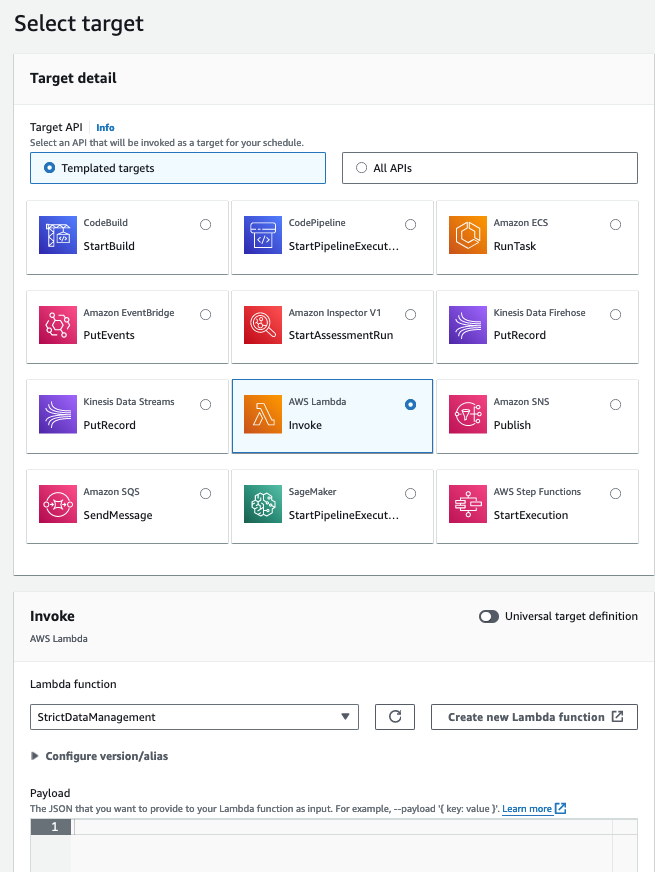Click the Publish label
The height and width of the screenshot is (872, 655).
tap(512, 425)
